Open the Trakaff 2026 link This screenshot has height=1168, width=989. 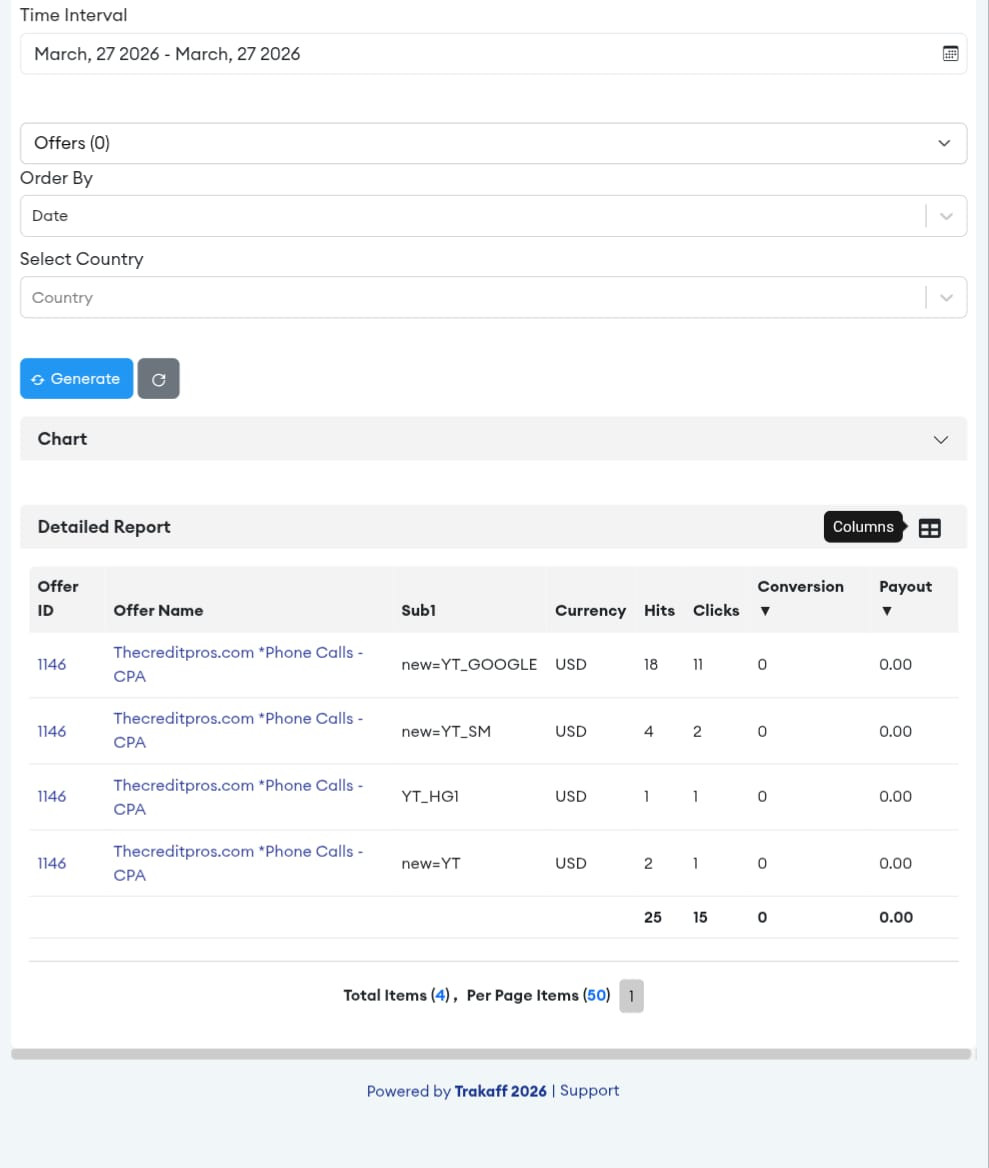pos(500,1091)
